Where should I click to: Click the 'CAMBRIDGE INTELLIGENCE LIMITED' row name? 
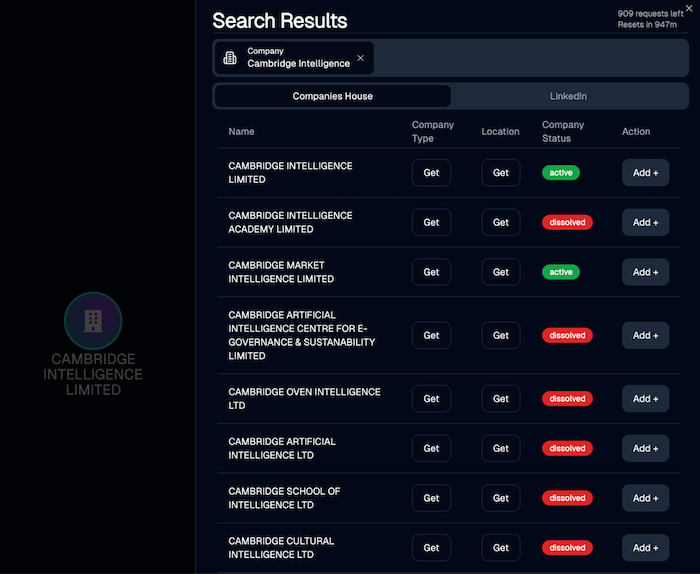point(290,173)
